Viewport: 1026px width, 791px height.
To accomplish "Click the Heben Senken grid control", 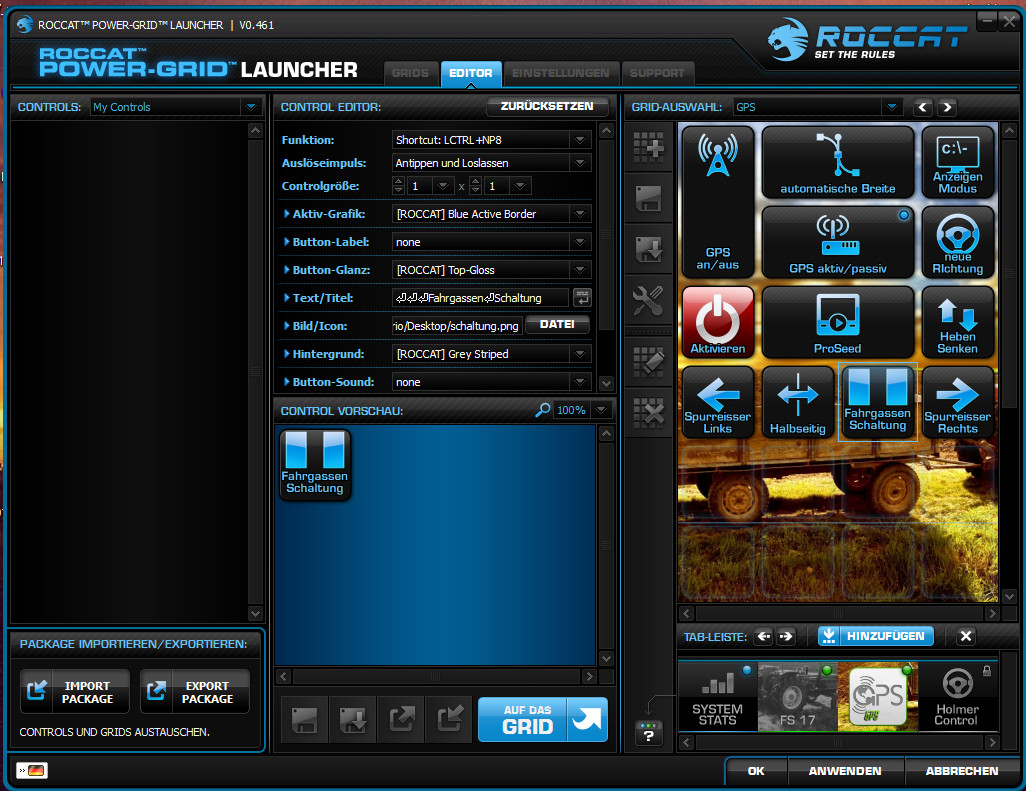I will [957, 322].
